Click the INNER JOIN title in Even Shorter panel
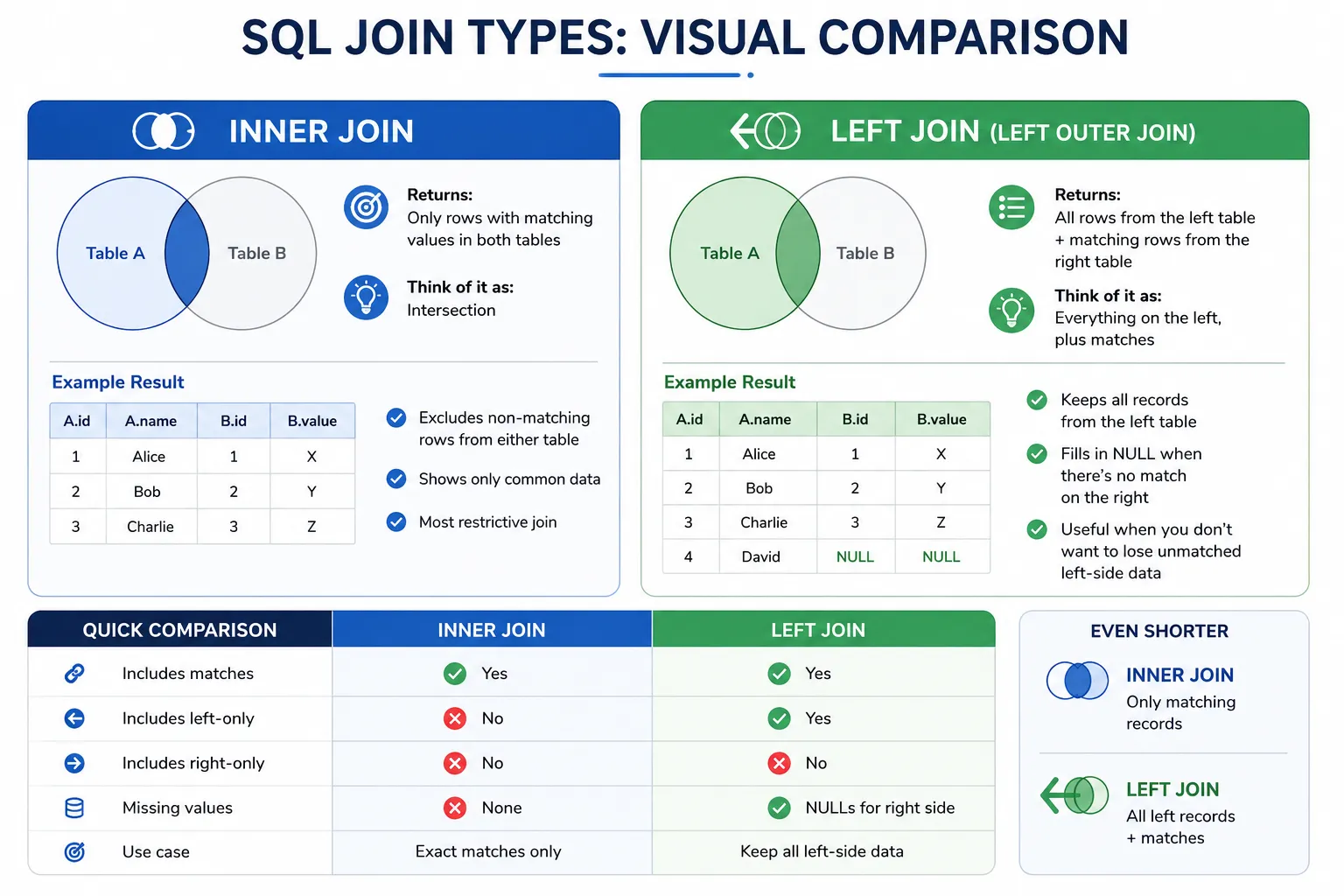Image resolution: width=1344 pixels, height=896 pixels. 1179,675
